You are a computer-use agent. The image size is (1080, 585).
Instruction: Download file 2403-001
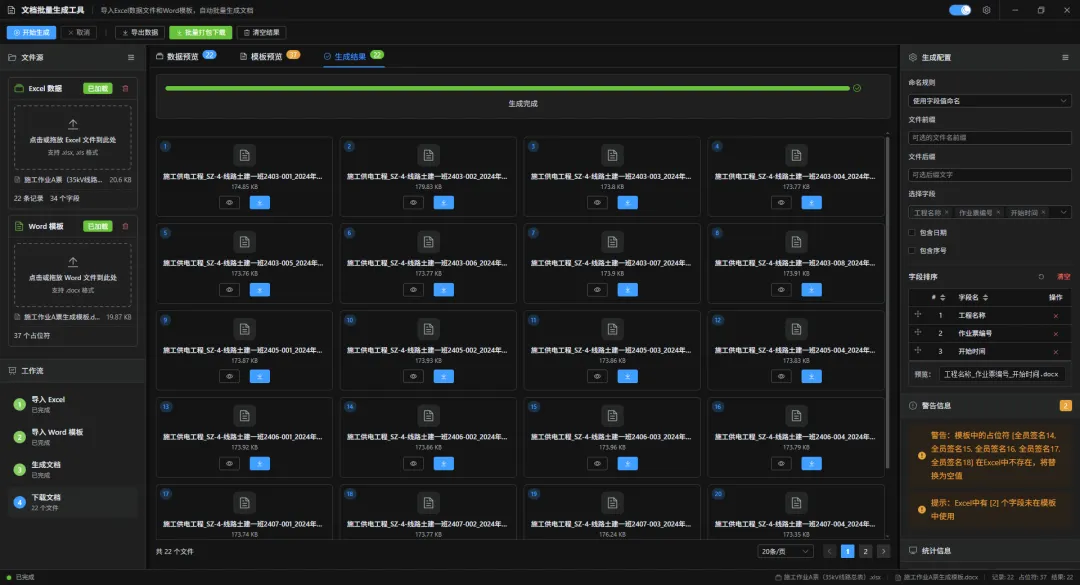pos(260,203)
